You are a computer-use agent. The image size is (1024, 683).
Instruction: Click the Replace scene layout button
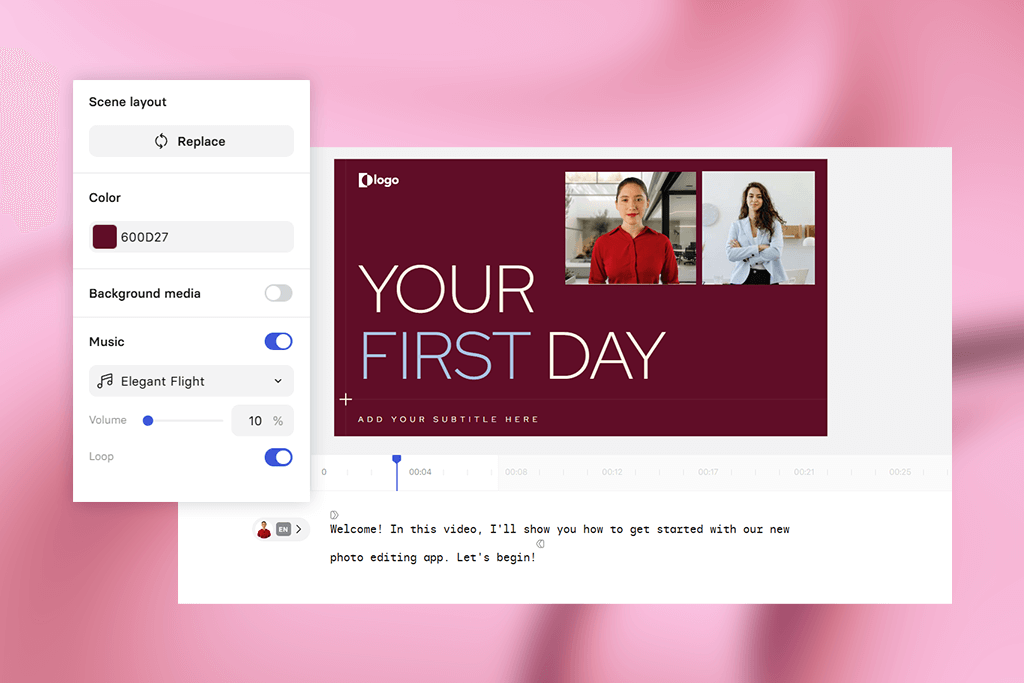click(191, 141)
